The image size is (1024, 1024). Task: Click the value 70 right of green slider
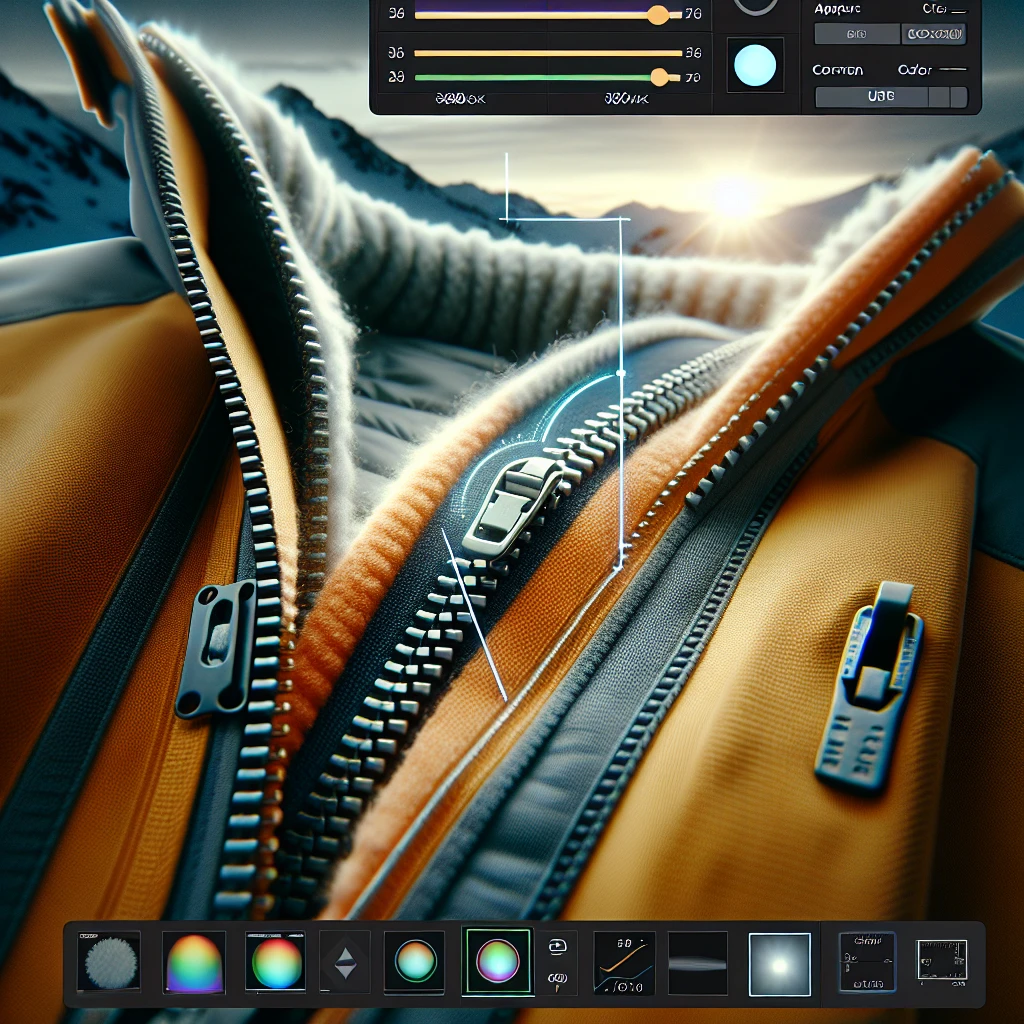point(693,78)
